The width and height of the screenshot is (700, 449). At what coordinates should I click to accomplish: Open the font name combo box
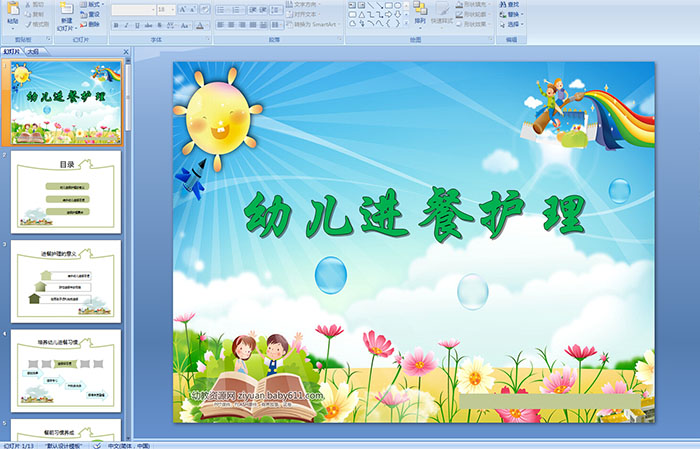(133, 9)
